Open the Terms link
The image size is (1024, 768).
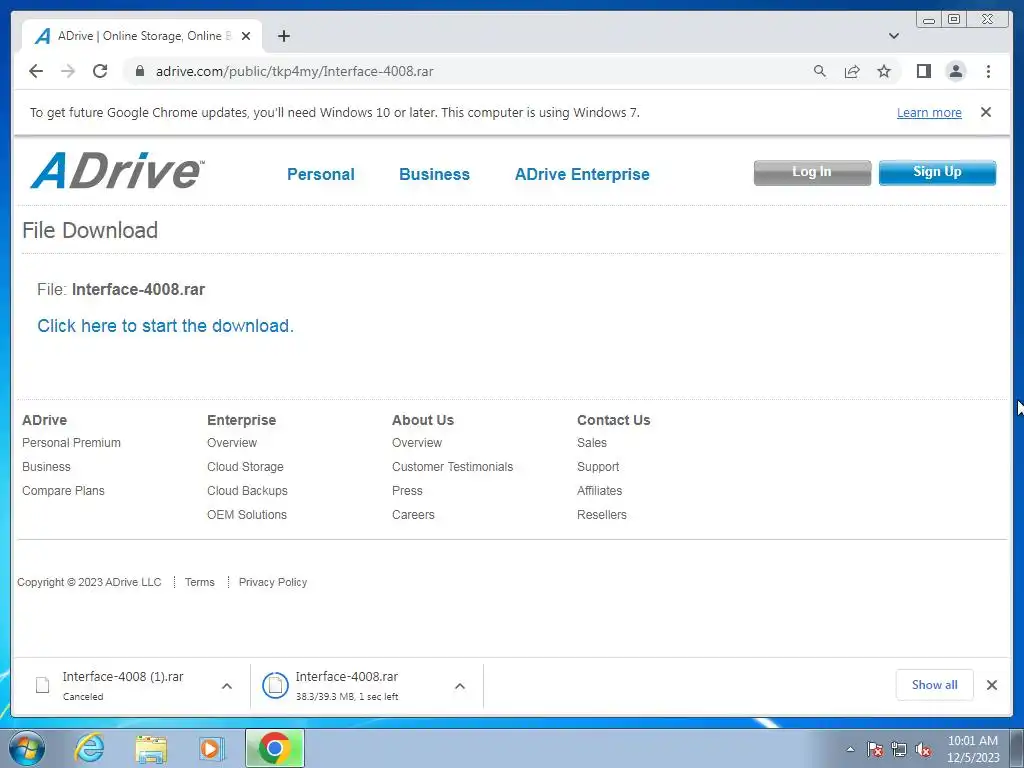pyautogui.click(x=199, y=582)
